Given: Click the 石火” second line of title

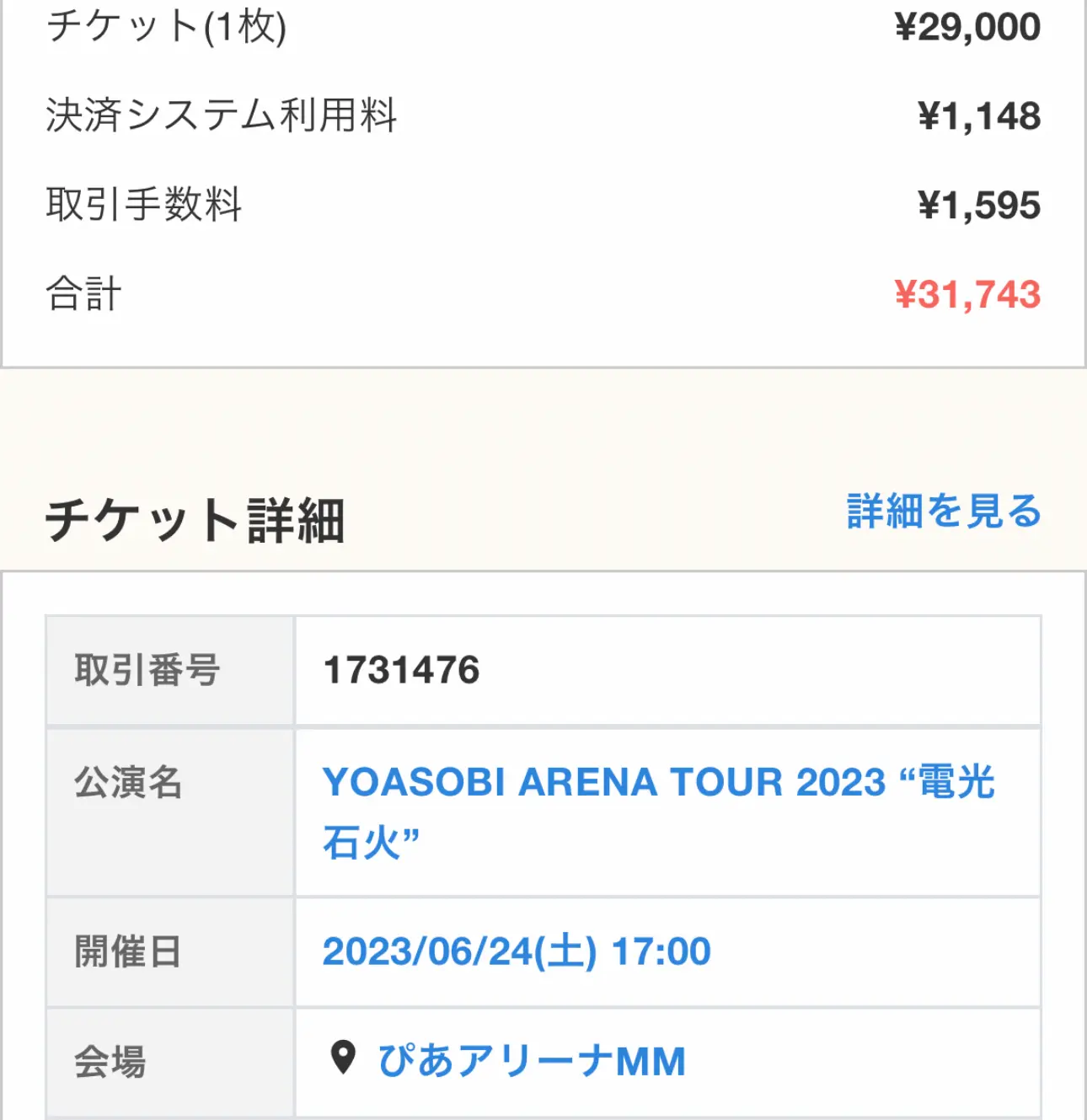Looking at the screenshot, I should pos(372,842).
